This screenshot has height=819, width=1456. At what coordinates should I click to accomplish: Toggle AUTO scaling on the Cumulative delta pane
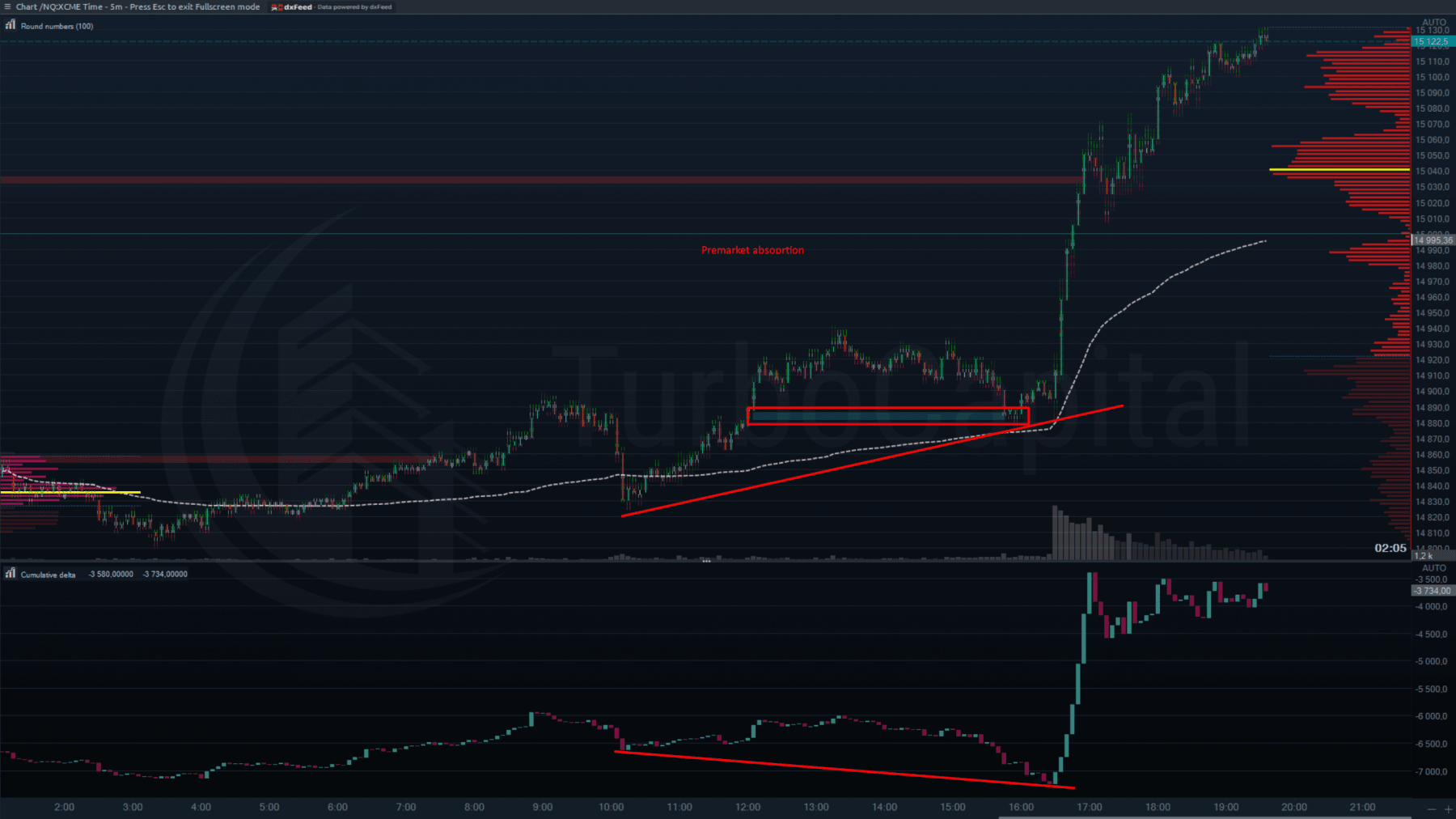coord(1434,569)
